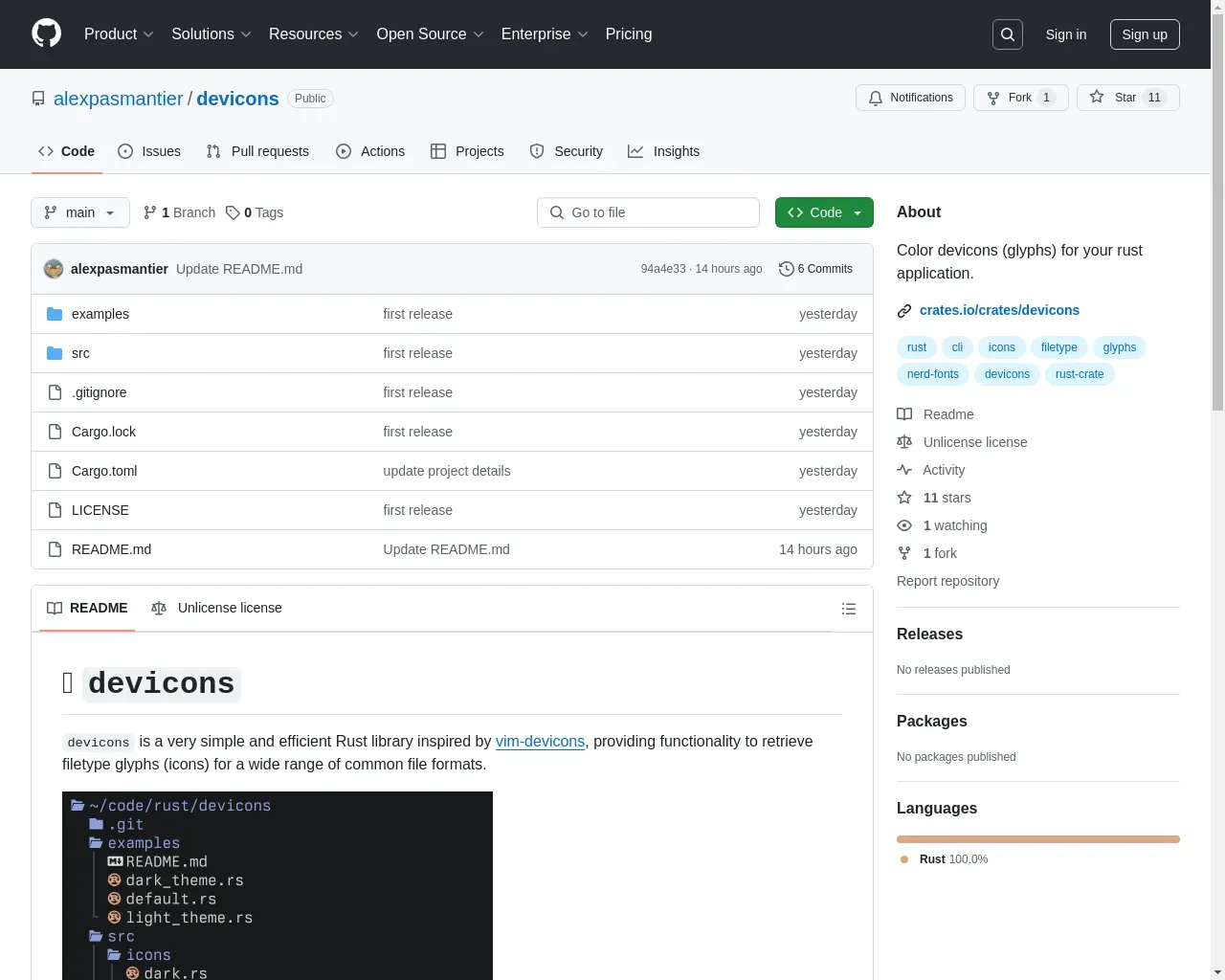Click the Report repository link
This screenshot has width=1225, height=980.
(x=947, y=581)
